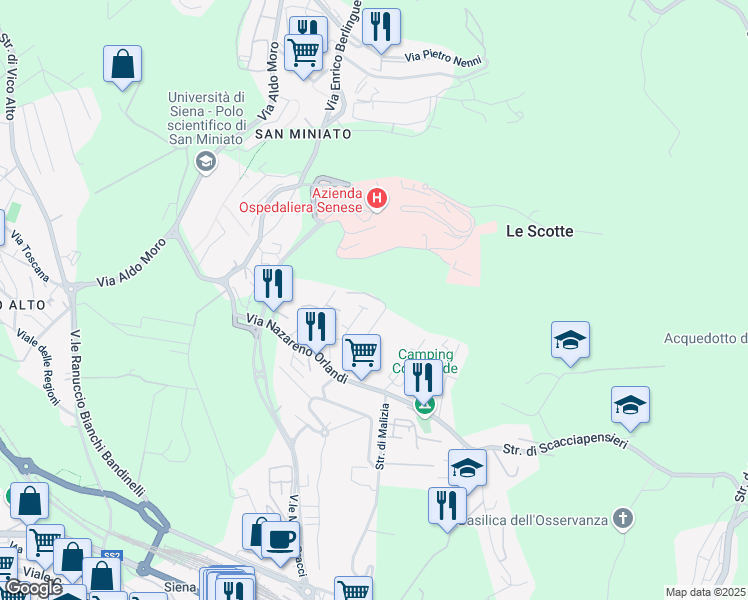
Task: Open the coffee cup café marker
Action: pos(280,541)
